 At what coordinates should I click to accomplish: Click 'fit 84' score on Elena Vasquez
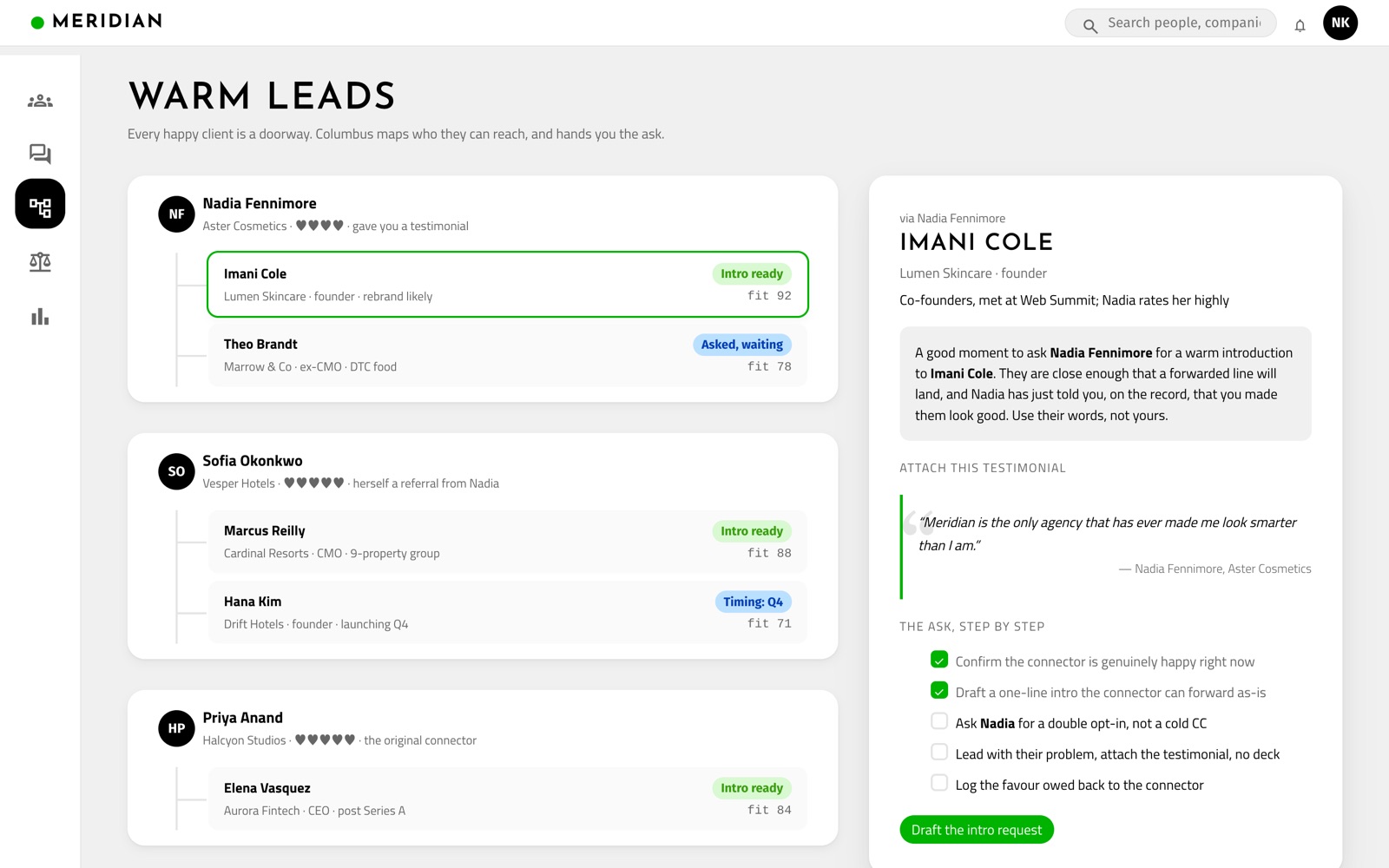click(769, 810)
